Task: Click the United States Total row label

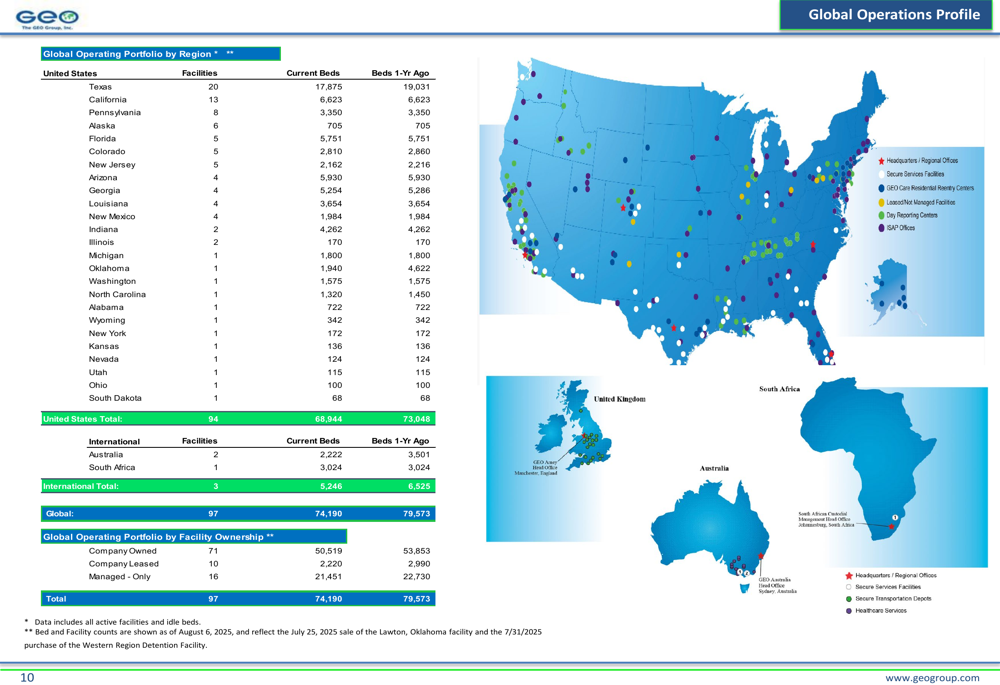Action: 83,419
